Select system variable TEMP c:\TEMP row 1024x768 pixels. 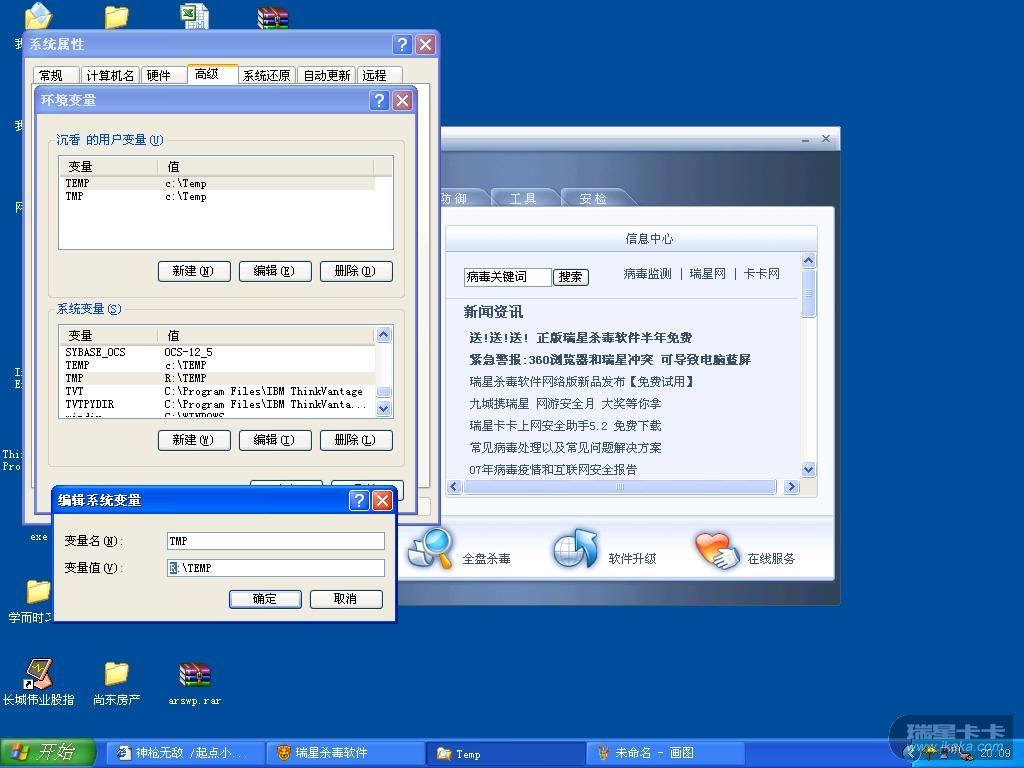[x=218, y=365]
